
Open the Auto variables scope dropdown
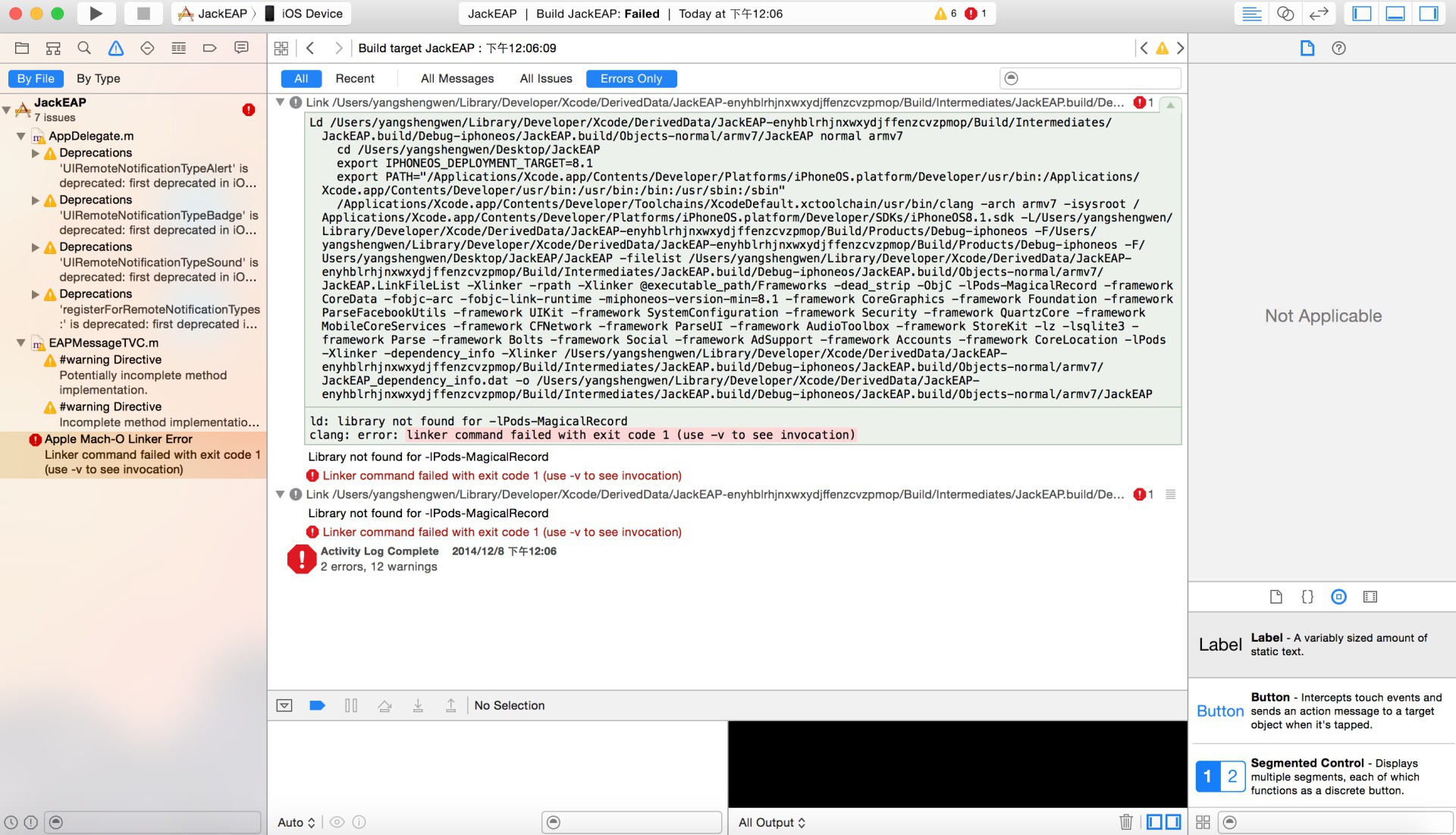pyautogui.click(x=296, y=822)
